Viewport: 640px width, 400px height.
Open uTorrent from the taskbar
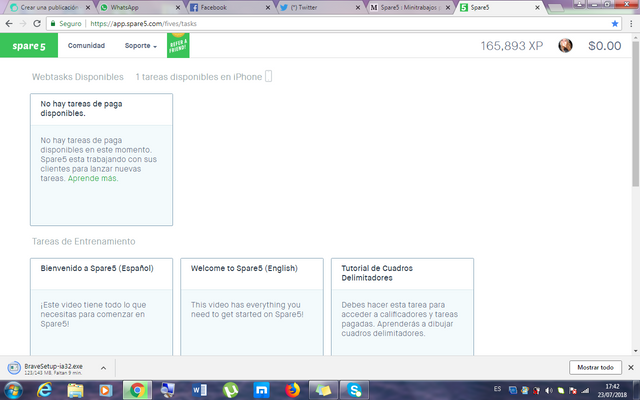coord(231,391)
